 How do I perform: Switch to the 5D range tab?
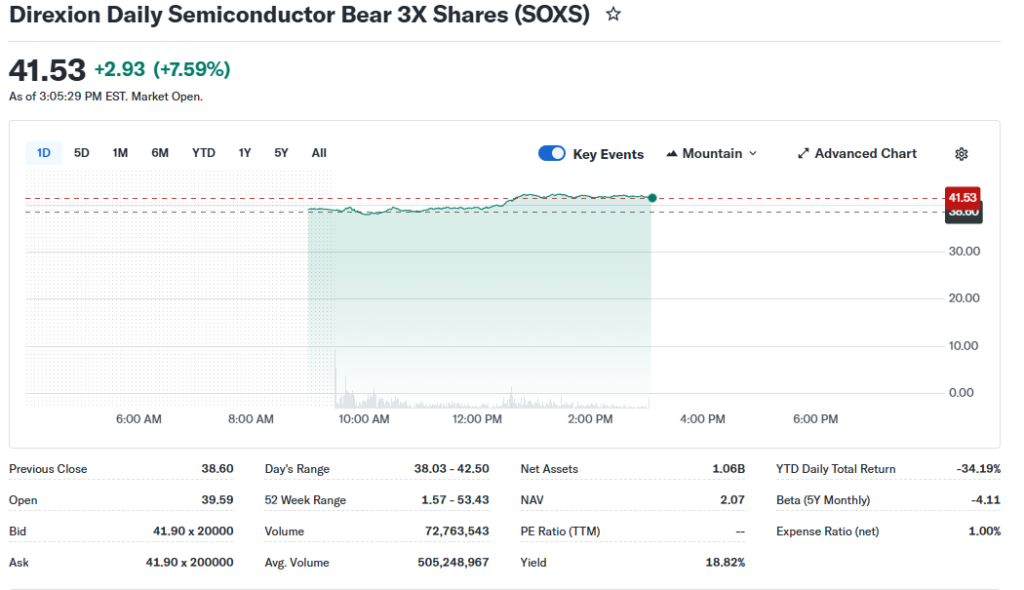(x=82, y=153)
